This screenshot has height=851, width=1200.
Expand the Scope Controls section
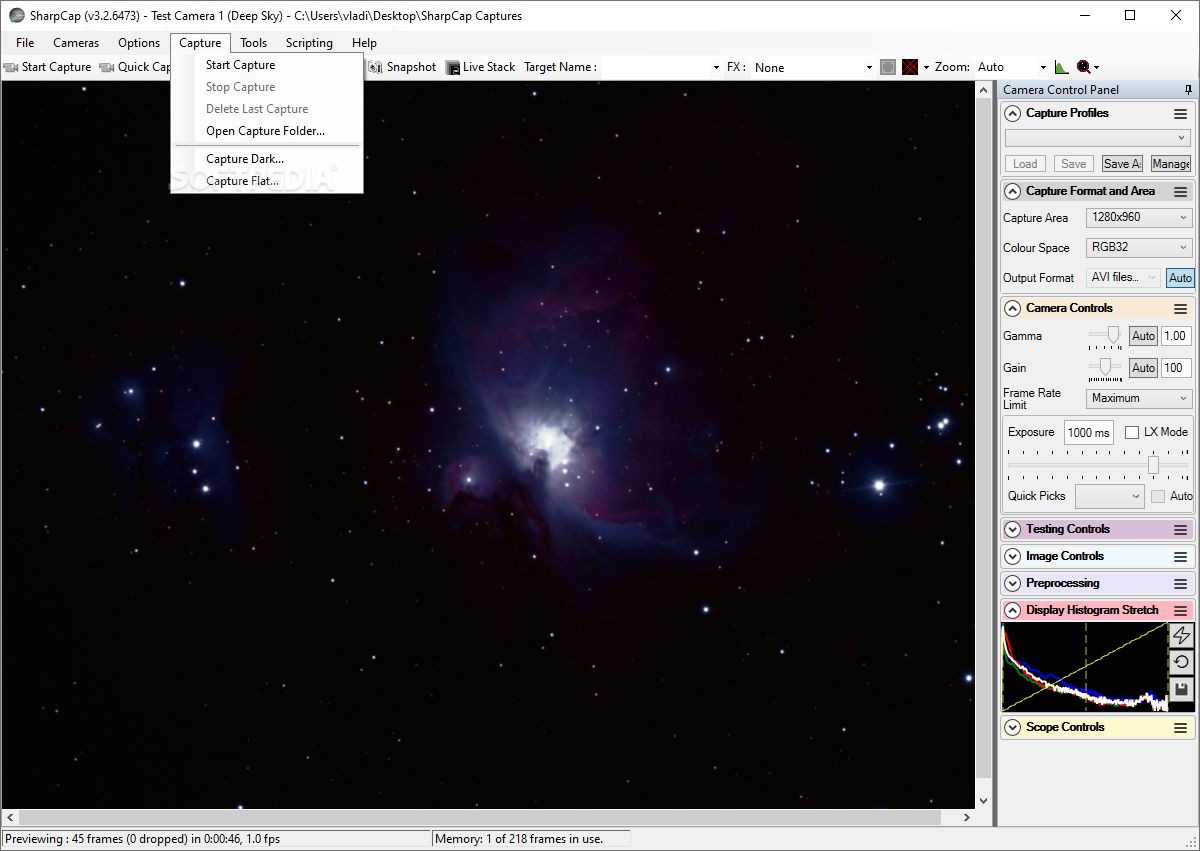[x=1013, y=728]
